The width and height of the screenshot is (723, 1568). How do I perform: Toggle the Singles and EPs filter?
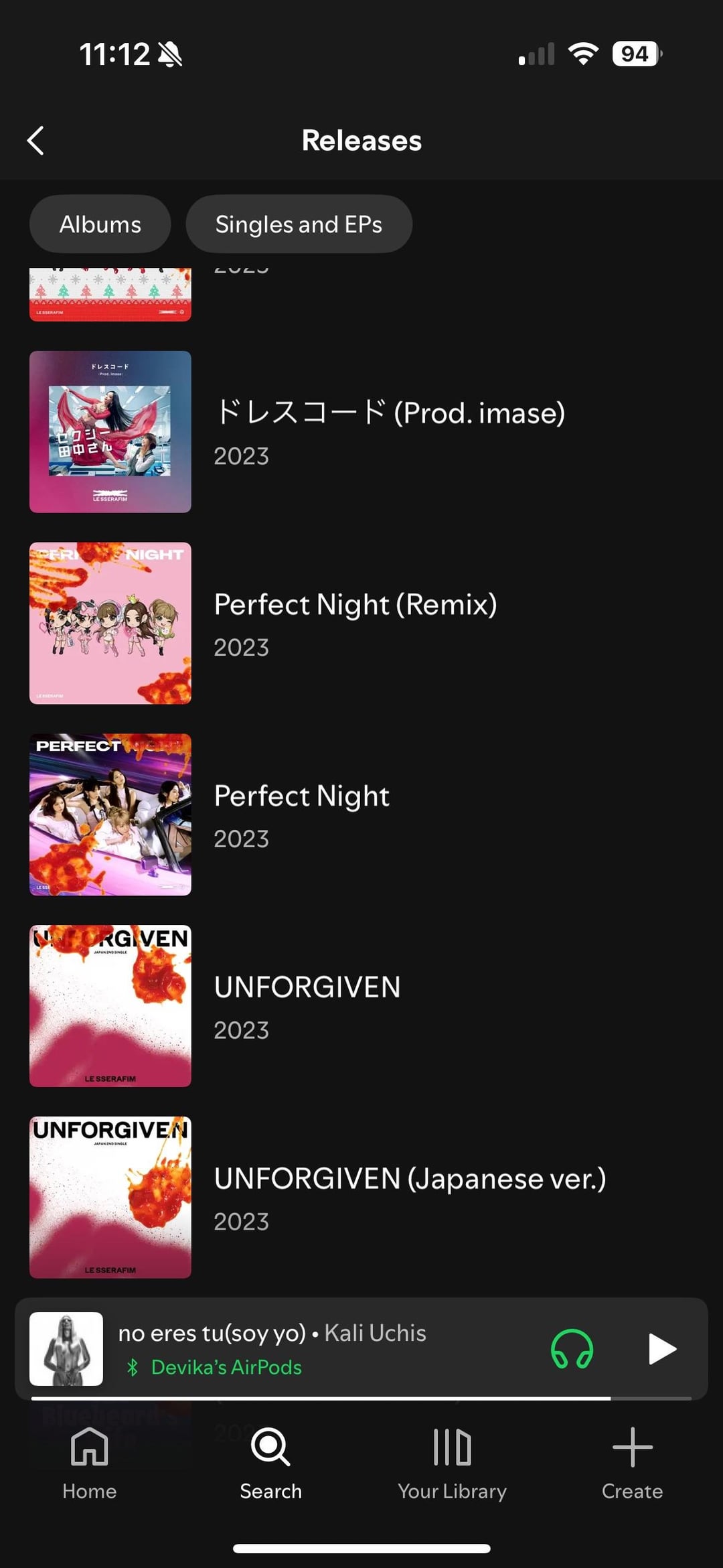(x=299, y=224)
